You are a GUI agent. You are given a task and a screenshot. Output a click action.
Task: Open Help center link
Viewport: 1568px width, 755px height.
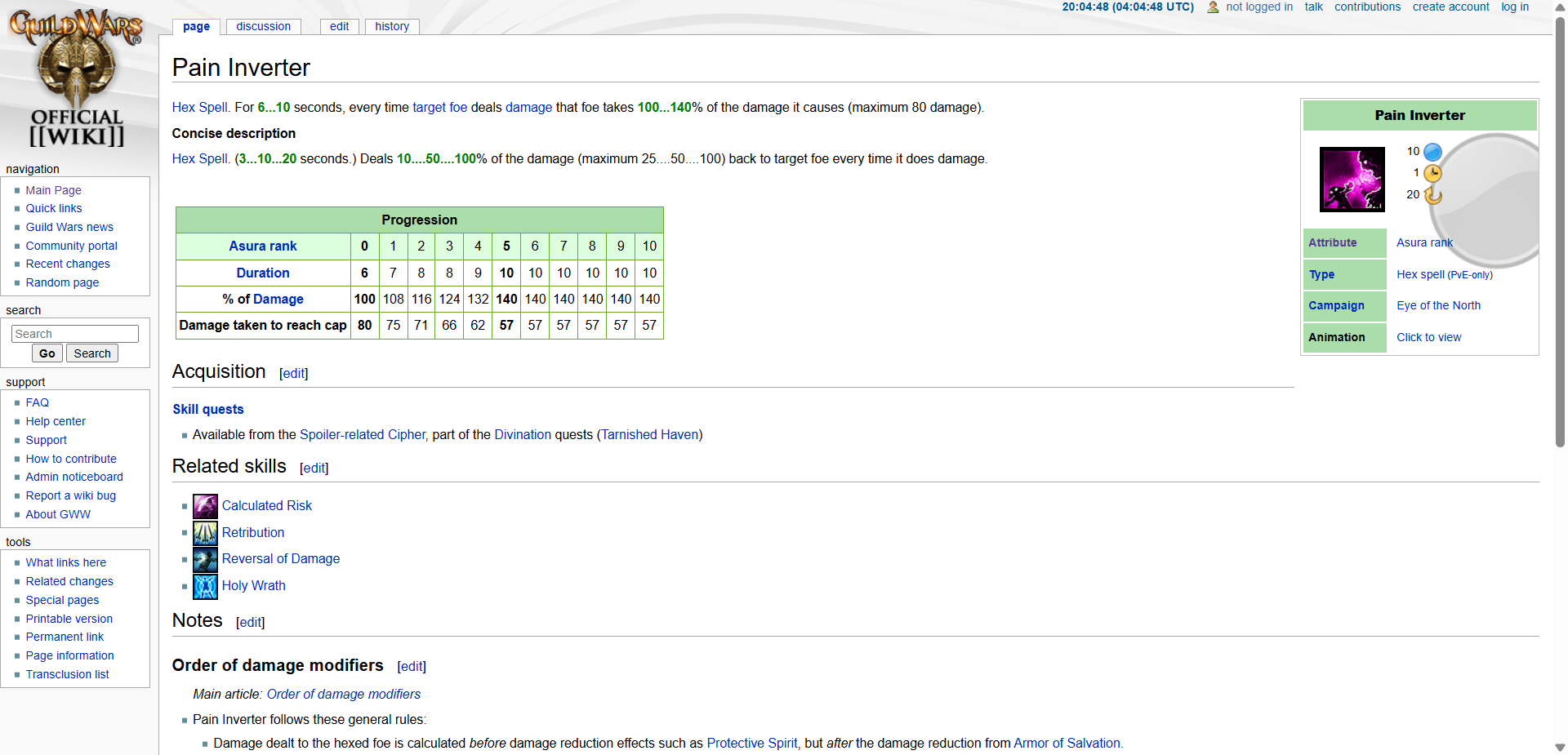point(56,421)
